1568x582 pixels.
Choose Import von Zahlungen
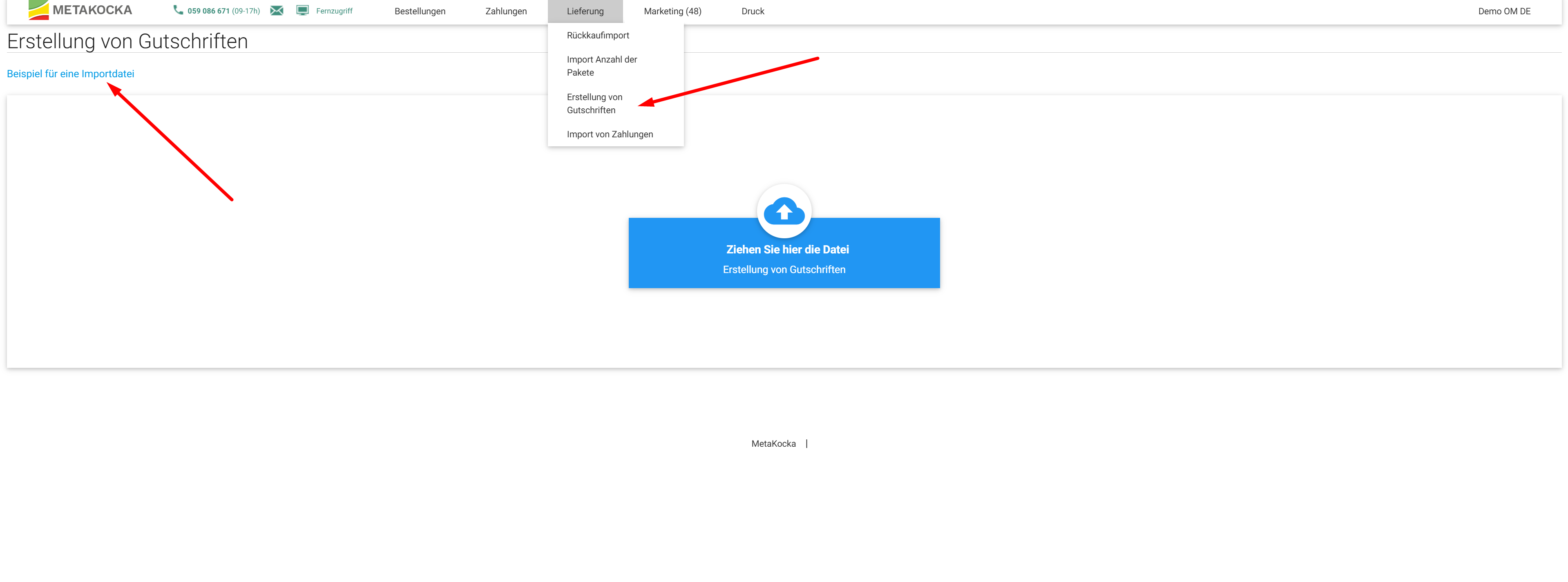pos(609,134)
